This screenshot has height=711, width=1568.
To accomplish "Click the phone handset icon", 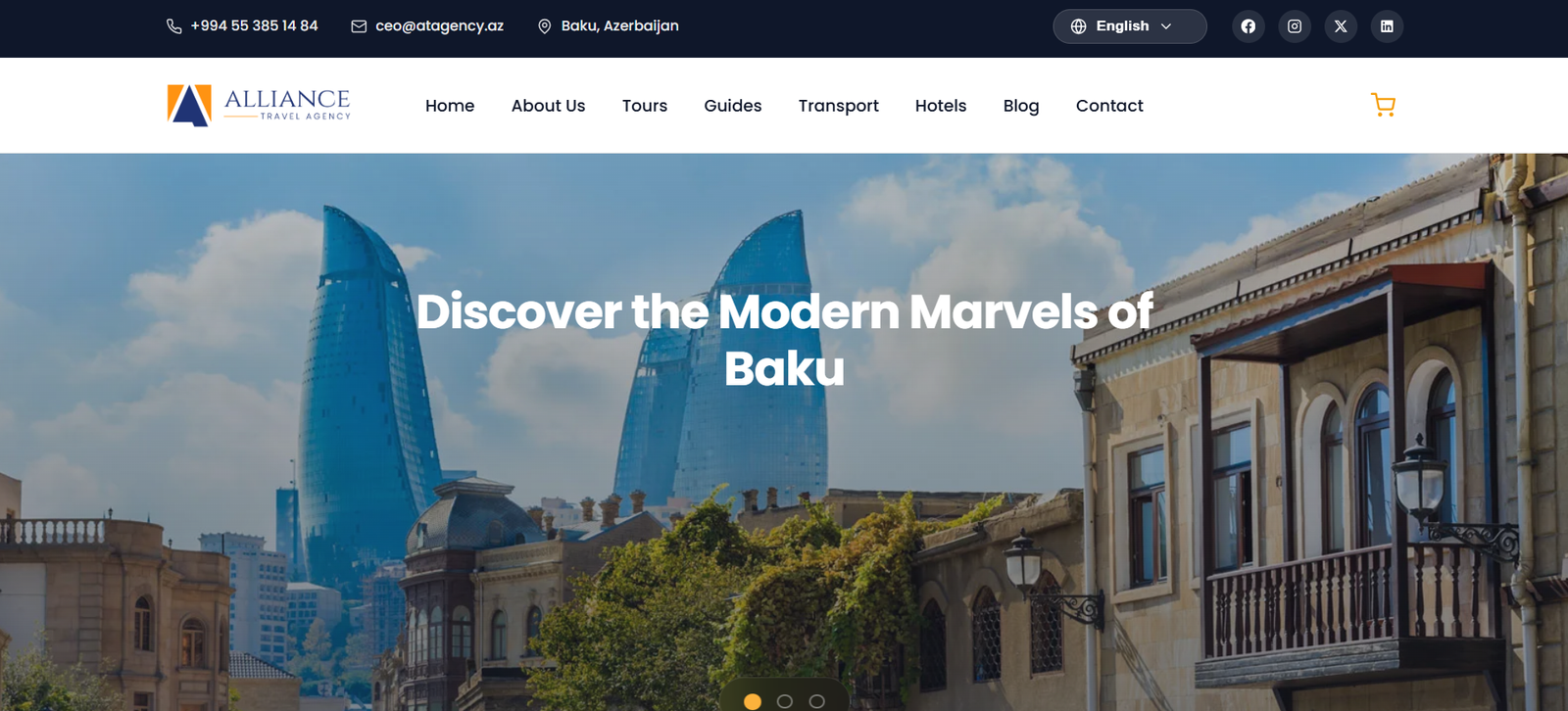I will pos(174,26).
